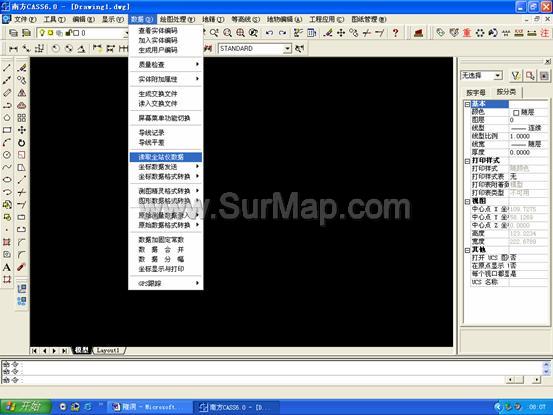Collapse the 视图 properties group
Screen dimensions: 553x415
467,202
